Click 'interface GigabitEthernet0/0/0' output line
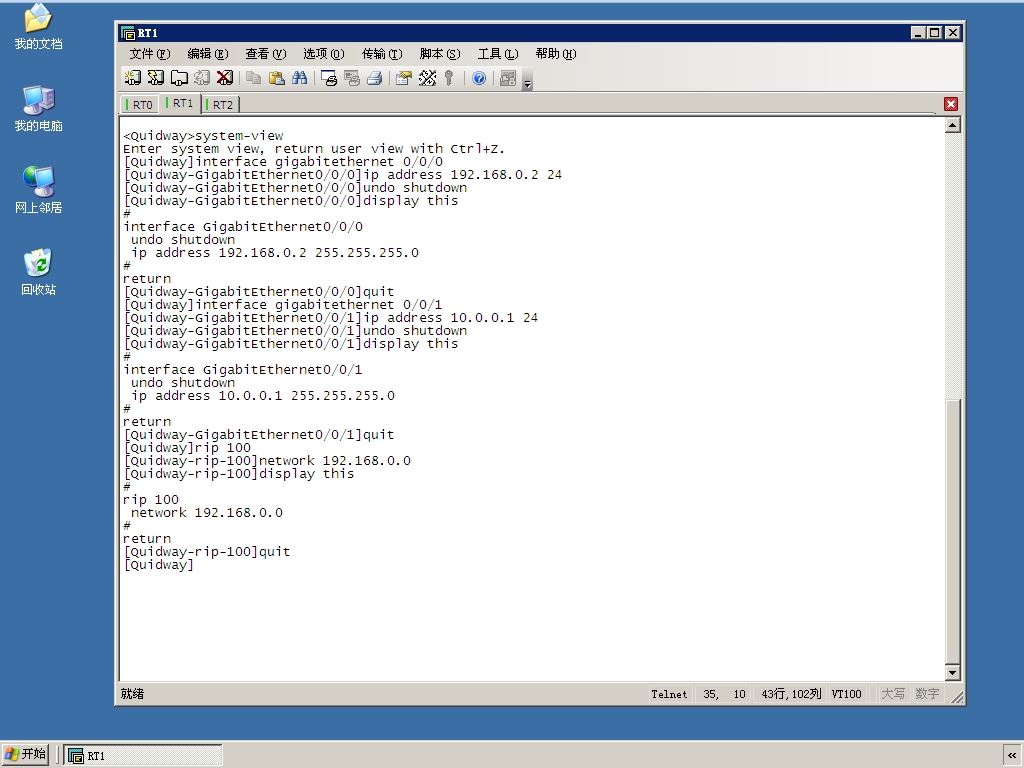Image resolution: width=1024 pixels, height=768 pixels. (x=243, y=227)
